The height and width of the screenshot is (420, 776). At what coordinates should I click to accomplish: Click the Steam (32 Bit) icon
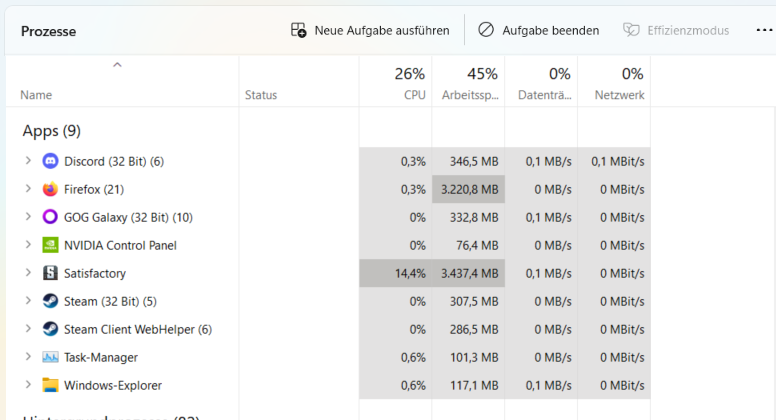50,301
